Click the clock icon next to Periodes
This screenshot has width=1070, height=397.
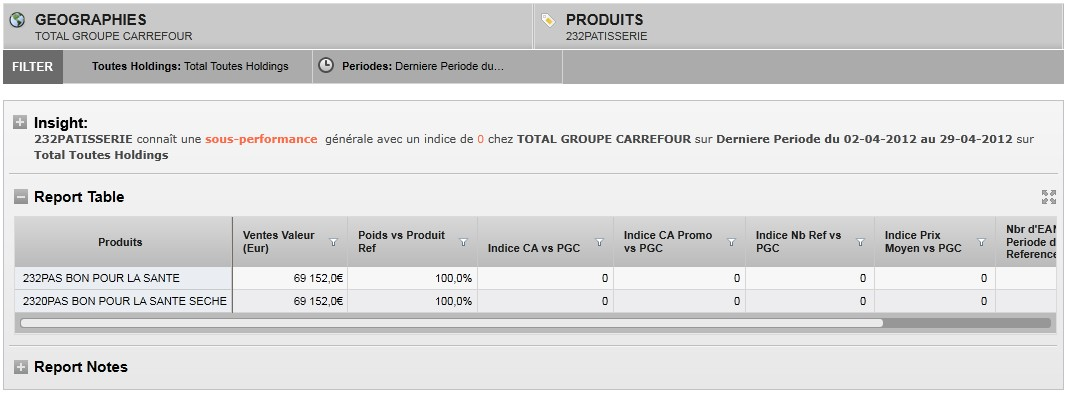(327, 65)
